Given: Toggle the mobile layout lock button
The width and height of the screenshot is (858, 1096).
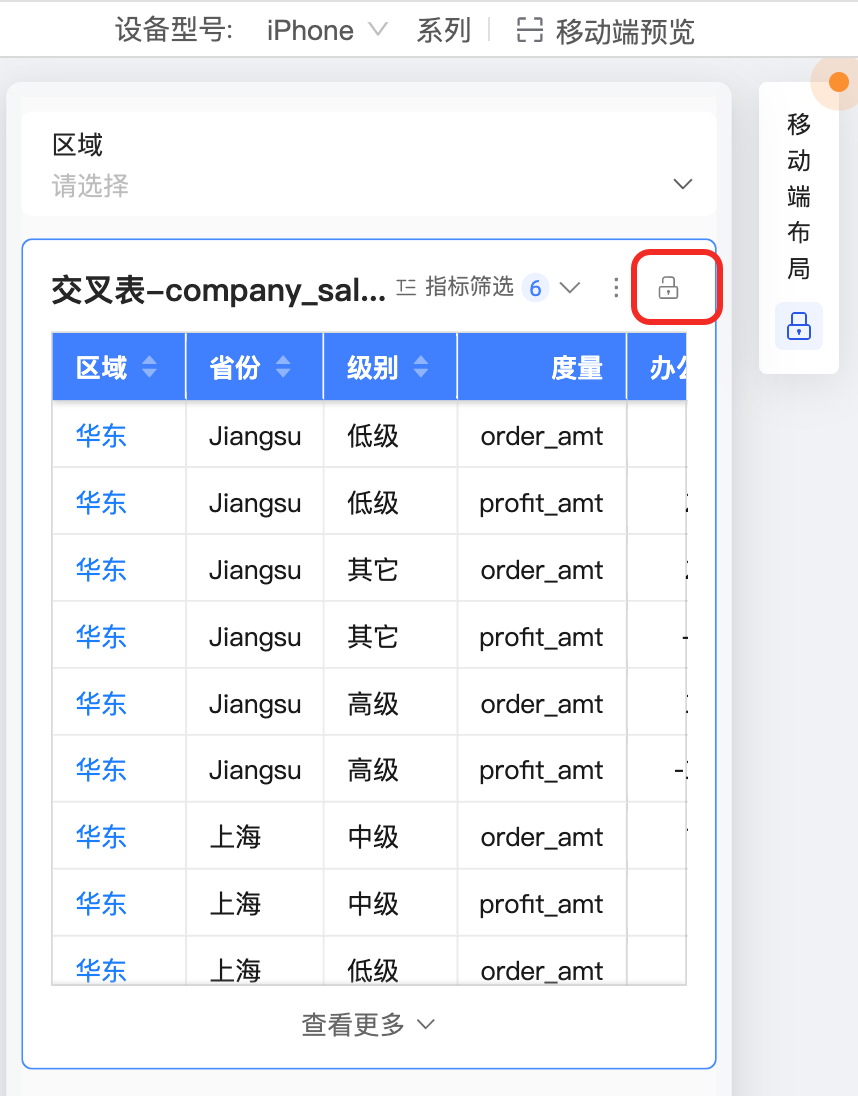Looking at the screenshot, I should point(798,326).
